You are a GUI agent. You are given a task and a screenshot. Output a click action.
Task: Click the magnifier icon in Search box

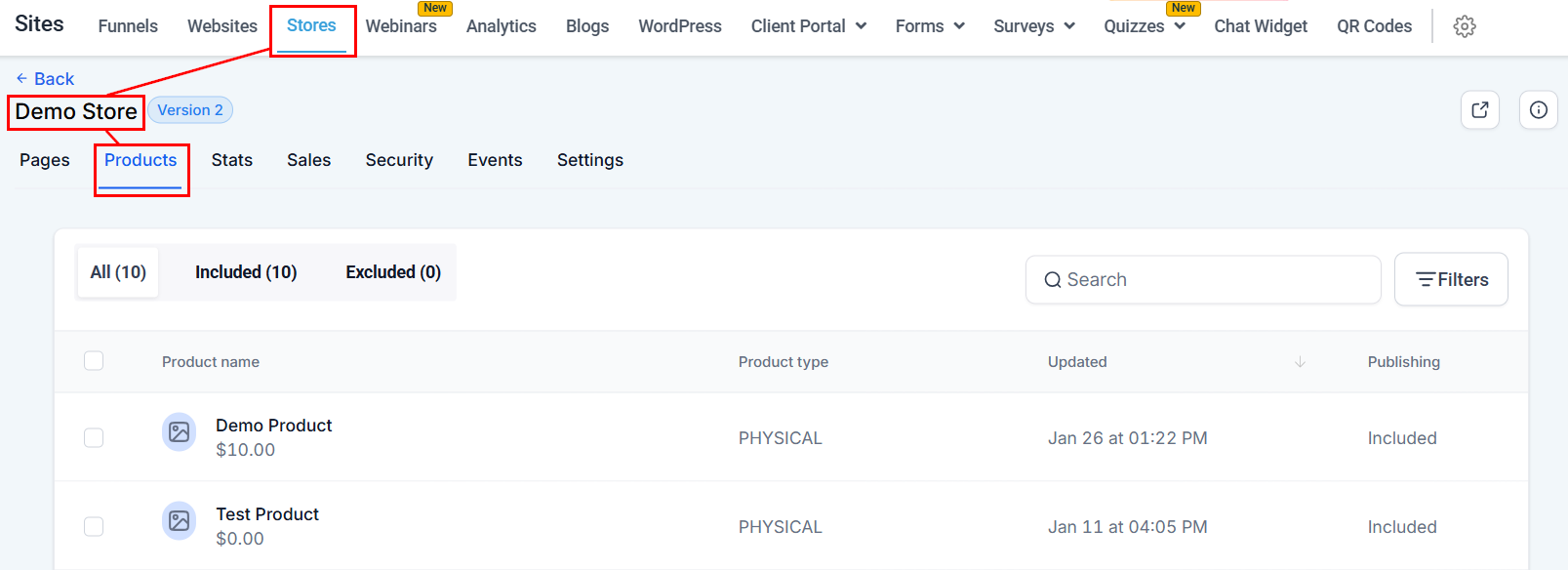coord(1053,280)
